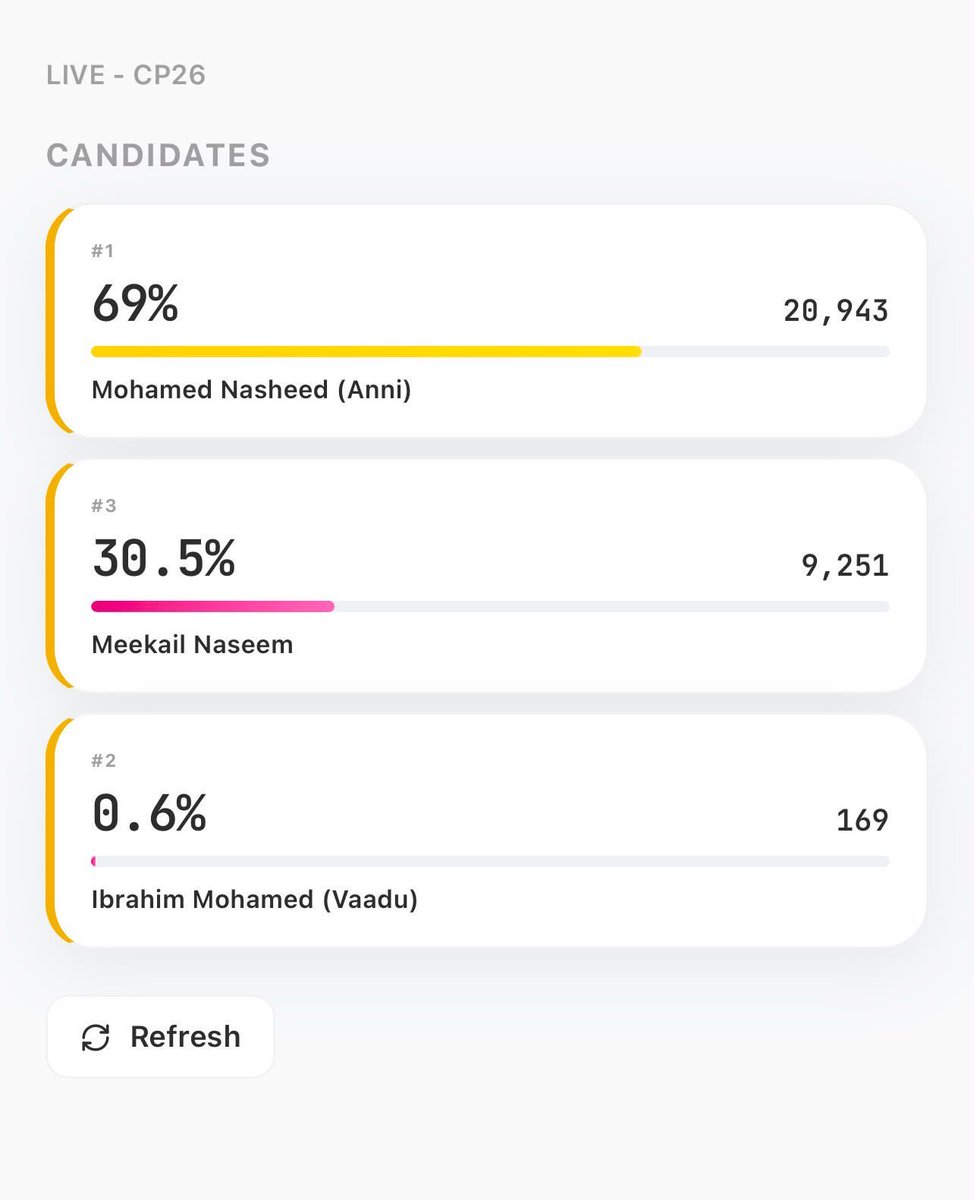Click the #2 candidate number label
Viewport: 974px width, 1200px height.
point(104,761)
